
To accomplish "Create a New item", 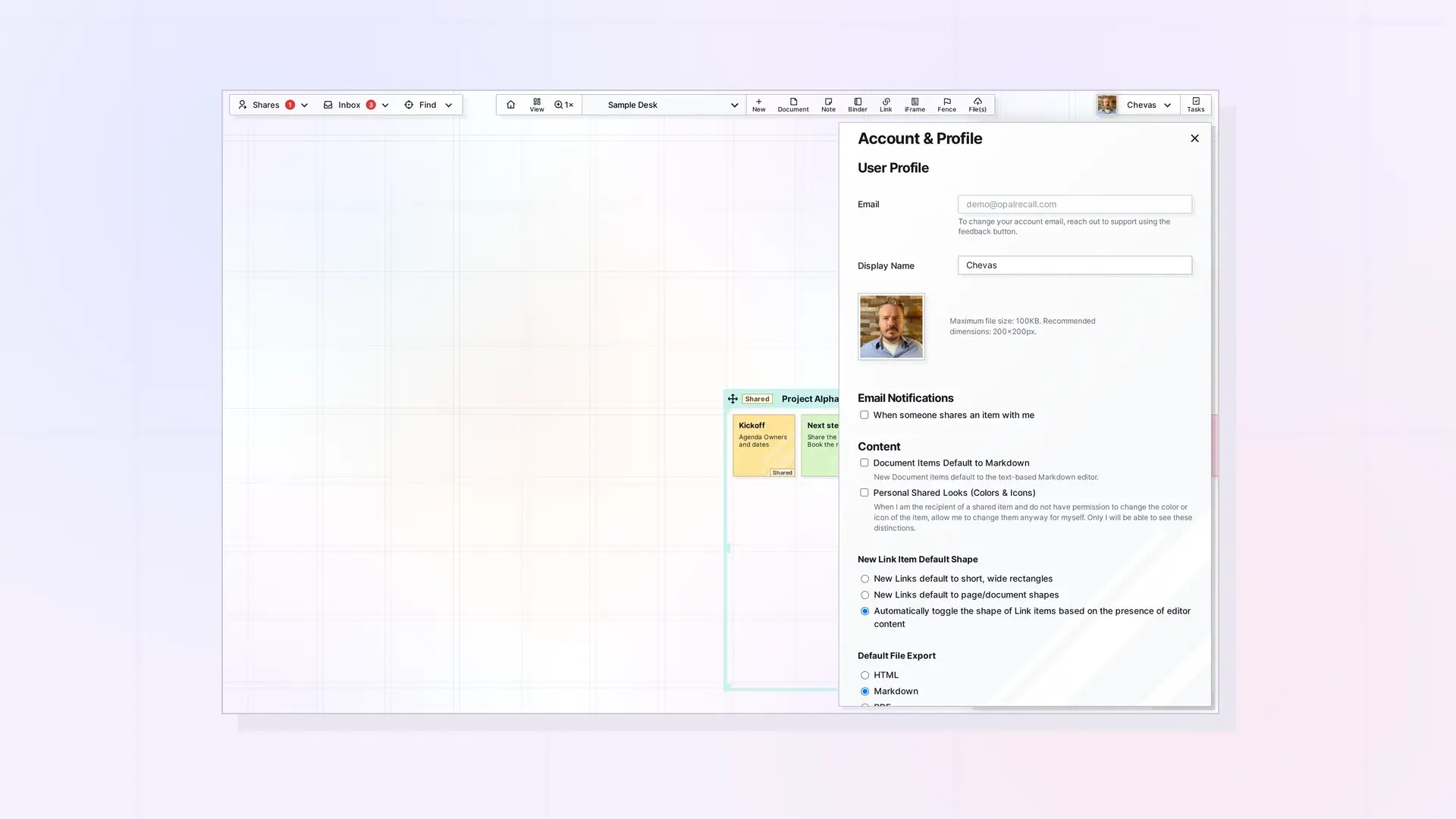I will click(x=758, y=105).
